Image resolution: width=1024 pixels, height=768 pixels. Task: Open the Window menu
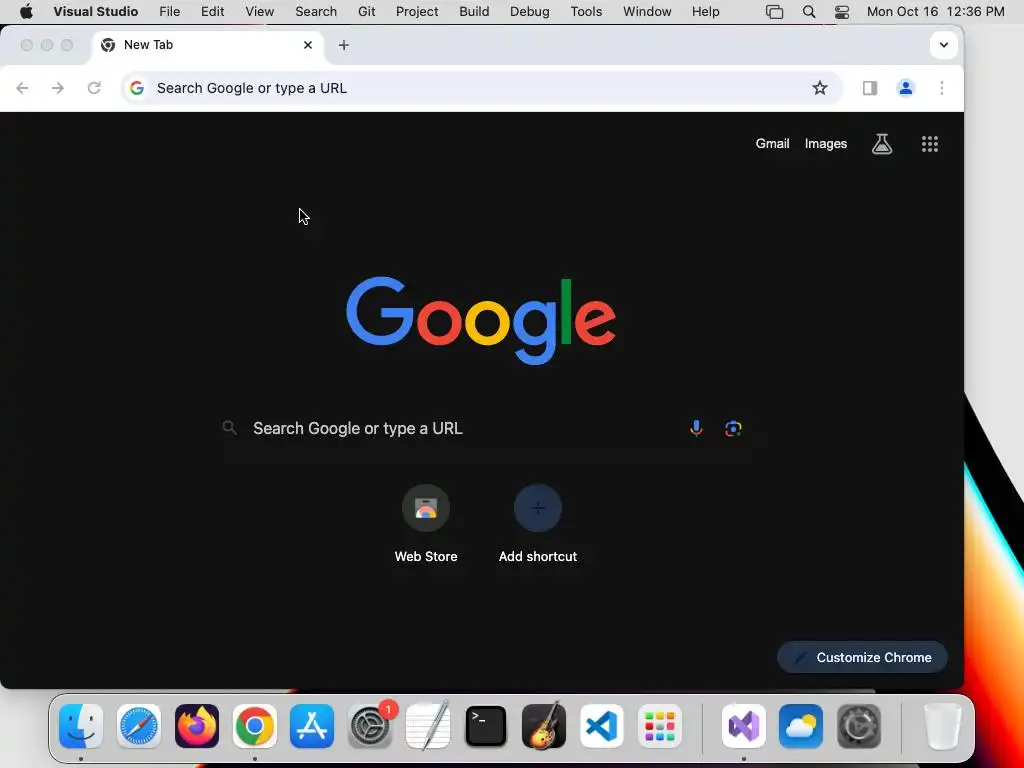click(647, 12)
